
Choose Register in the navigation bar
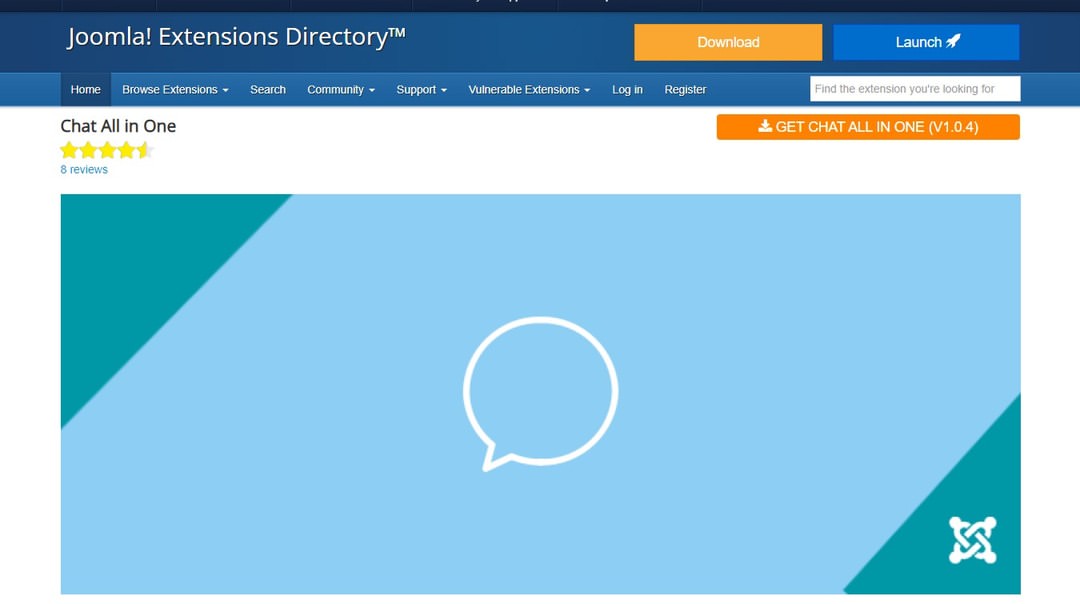[x=685, y=90]
